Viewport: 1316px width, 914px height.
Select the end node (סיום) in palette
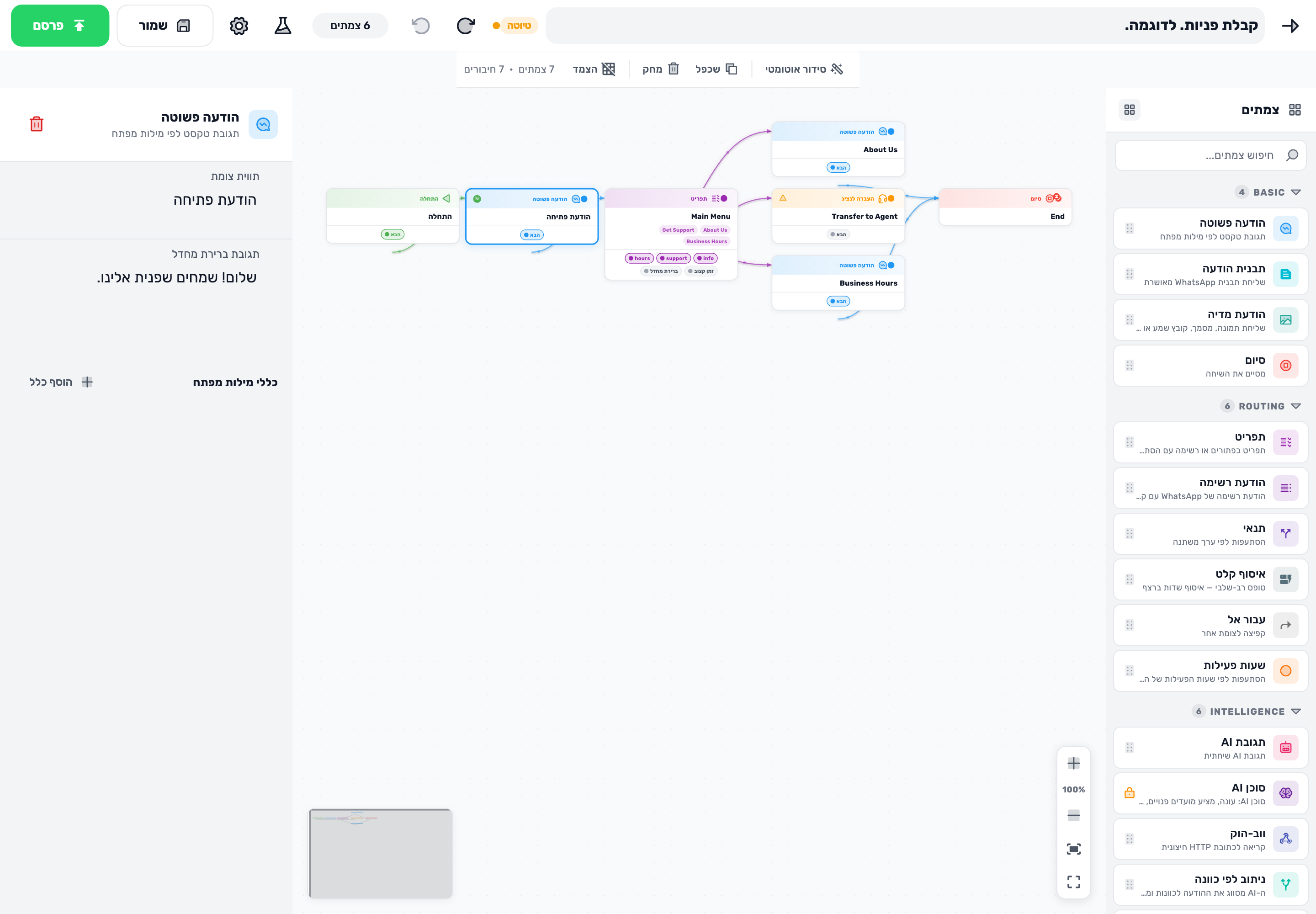point(1210,366)
